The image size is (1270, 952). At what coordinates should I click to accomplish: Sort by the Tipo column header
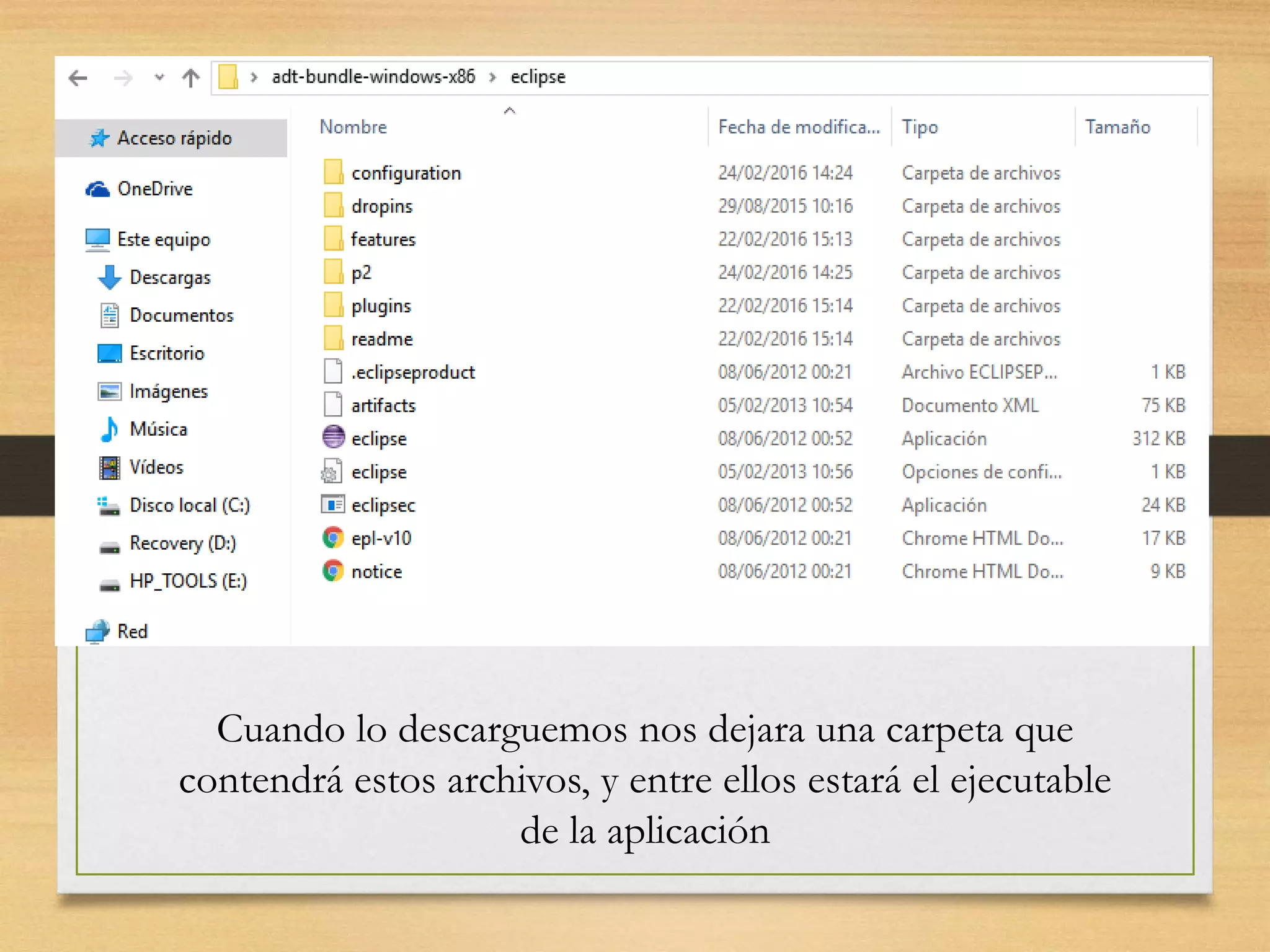920,127
